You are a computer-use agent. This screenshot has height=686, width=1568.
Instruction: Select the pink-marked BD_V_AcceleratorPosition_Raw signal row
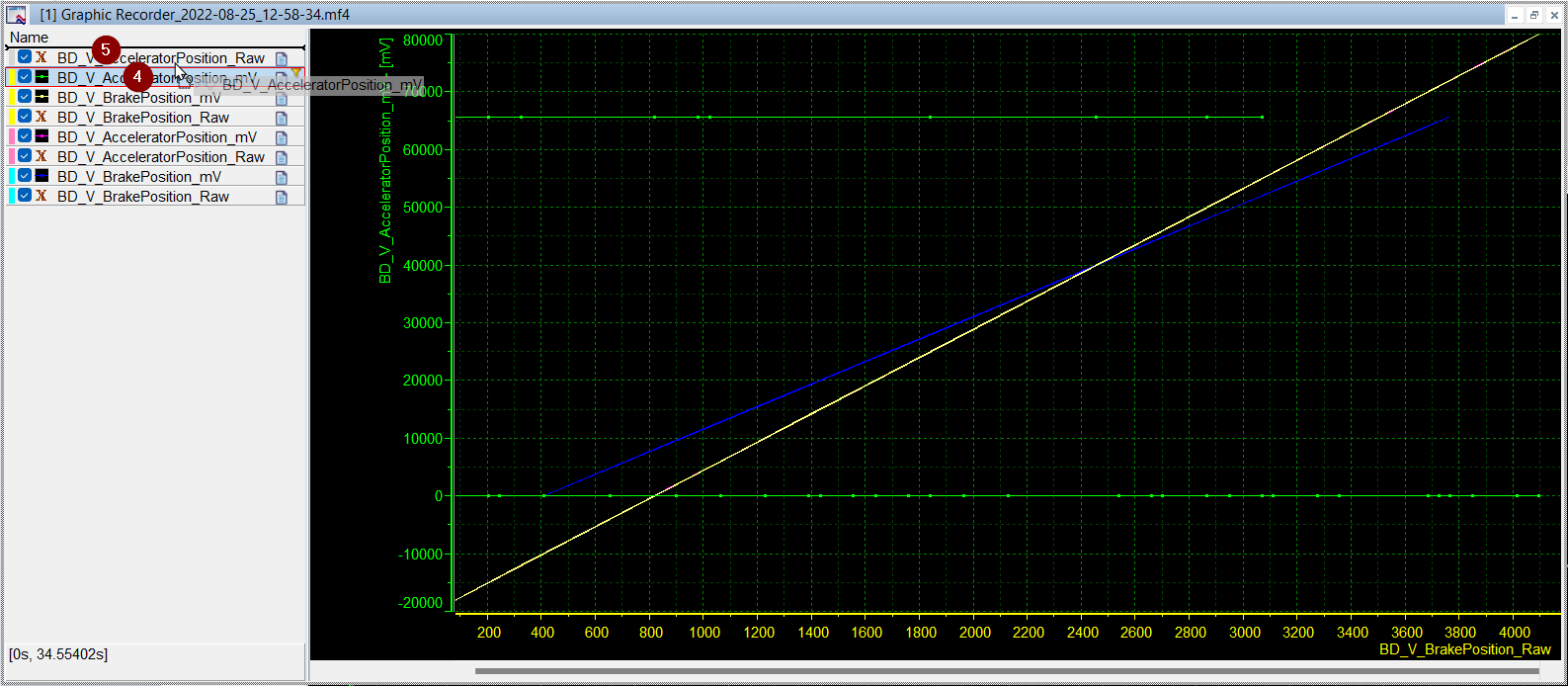160,157
